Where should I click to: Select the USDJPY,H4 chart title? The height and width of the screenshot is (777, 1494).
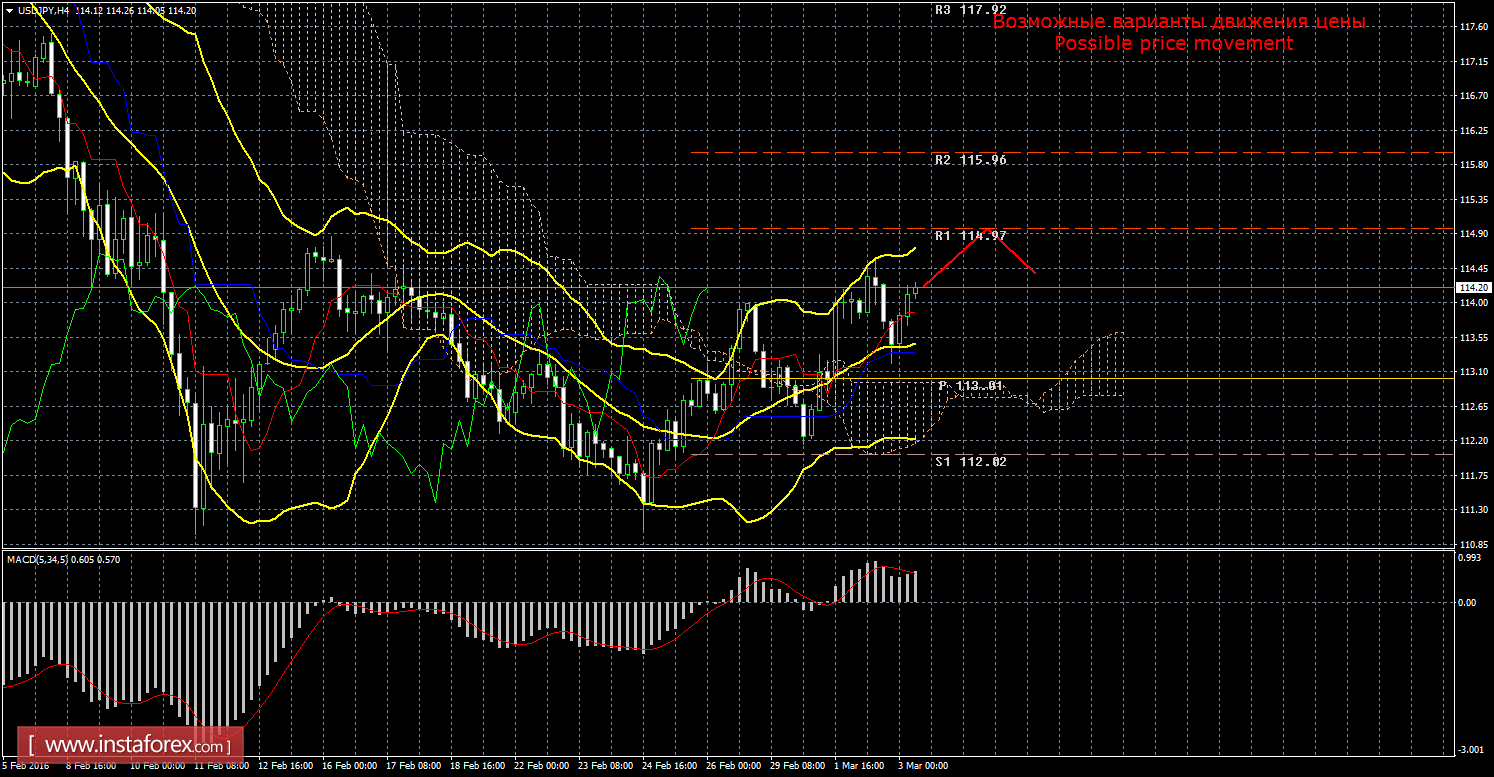pos(43,10)
